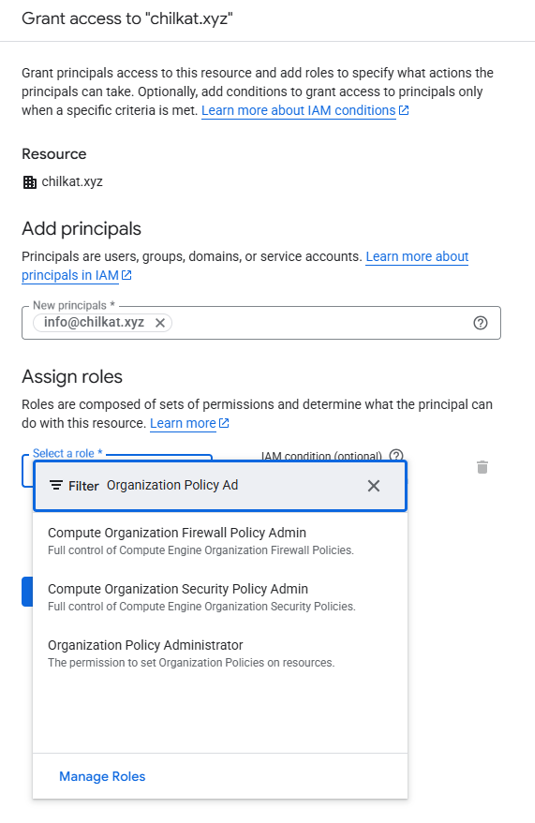Image resolution: width=535 pixels, height=823 pixels.
Task: Open external-link icon after principals in IAM
Action: click(x=127, y=275)
